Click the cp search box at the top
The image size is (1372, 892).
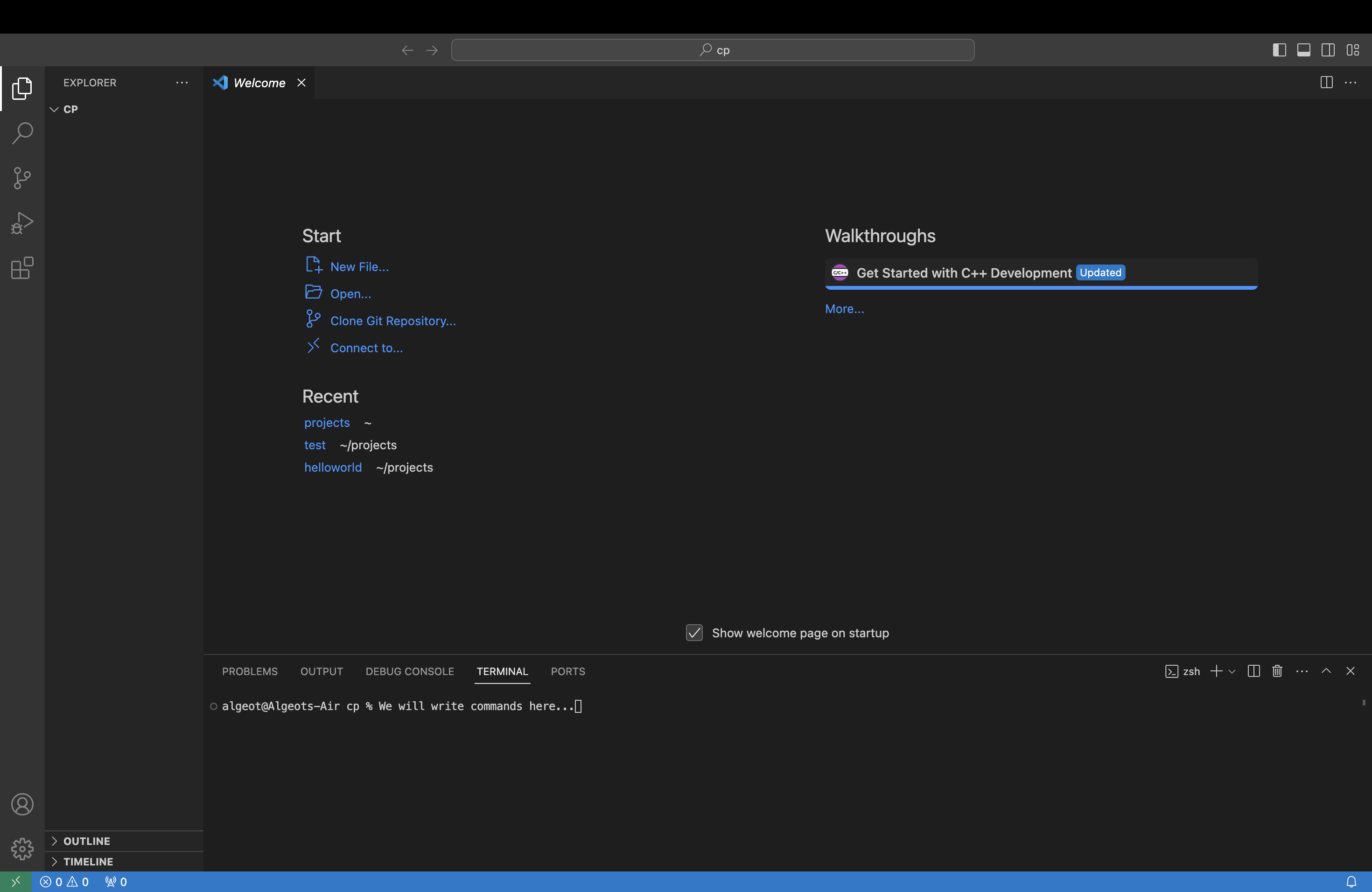713,49
